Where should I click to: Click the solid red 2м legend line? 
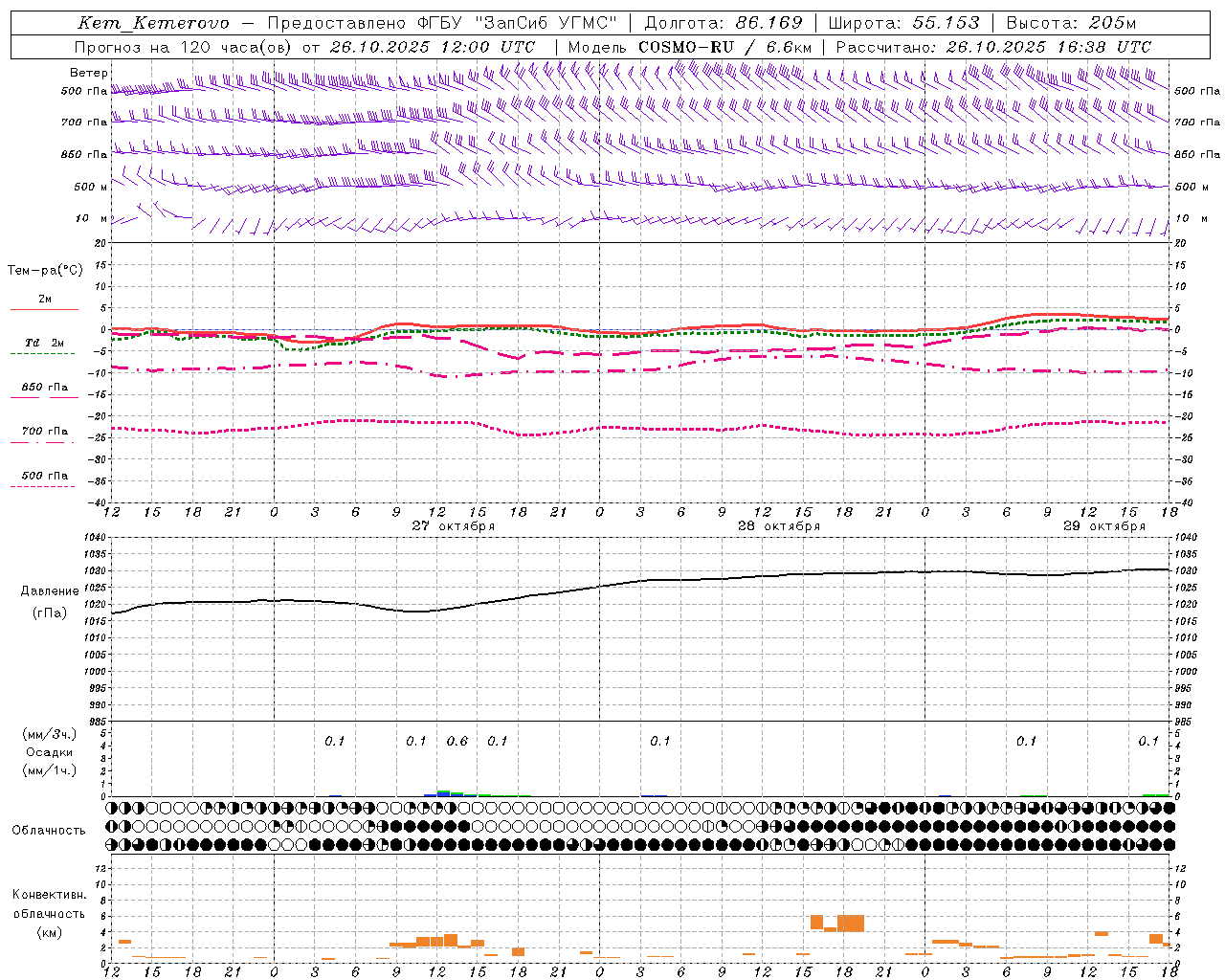coord(44,309)
